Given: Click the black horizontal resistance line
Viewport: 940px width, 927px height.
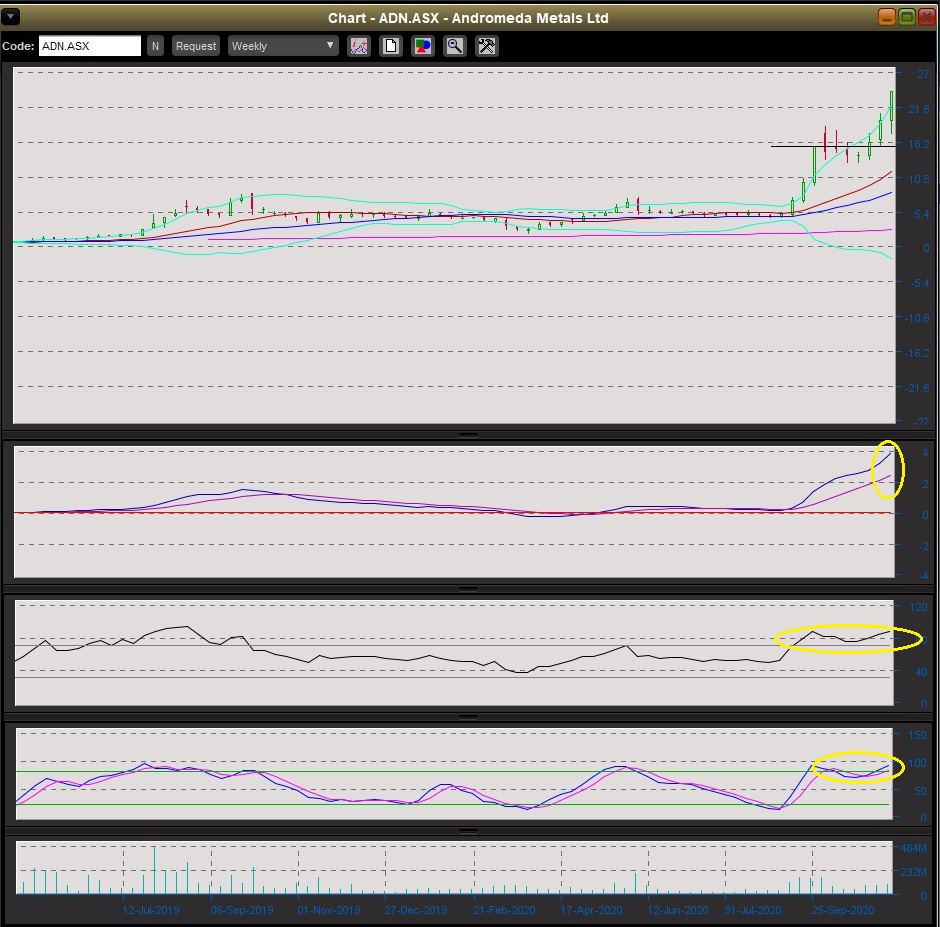Looking at the screenshot, I should click(833, 146).
